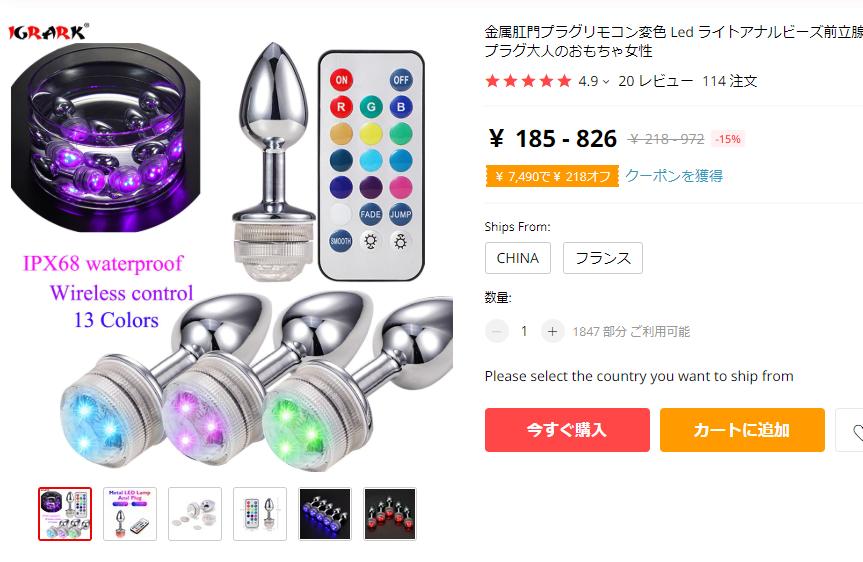
Task: Decrease quantity with the minus button
Action: [x=496, y=331]
